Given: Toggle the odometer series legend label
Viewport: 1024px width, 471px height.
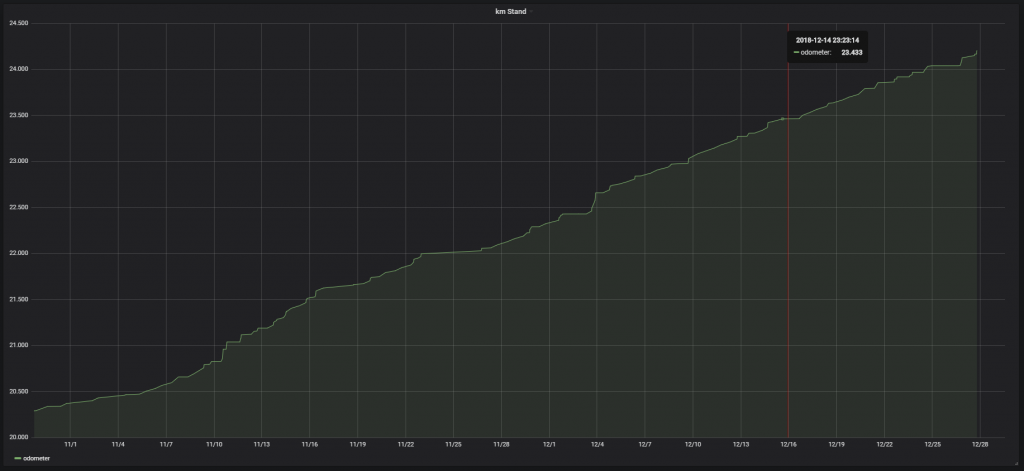Looking at the screenshot, I should tap(37, 458).
